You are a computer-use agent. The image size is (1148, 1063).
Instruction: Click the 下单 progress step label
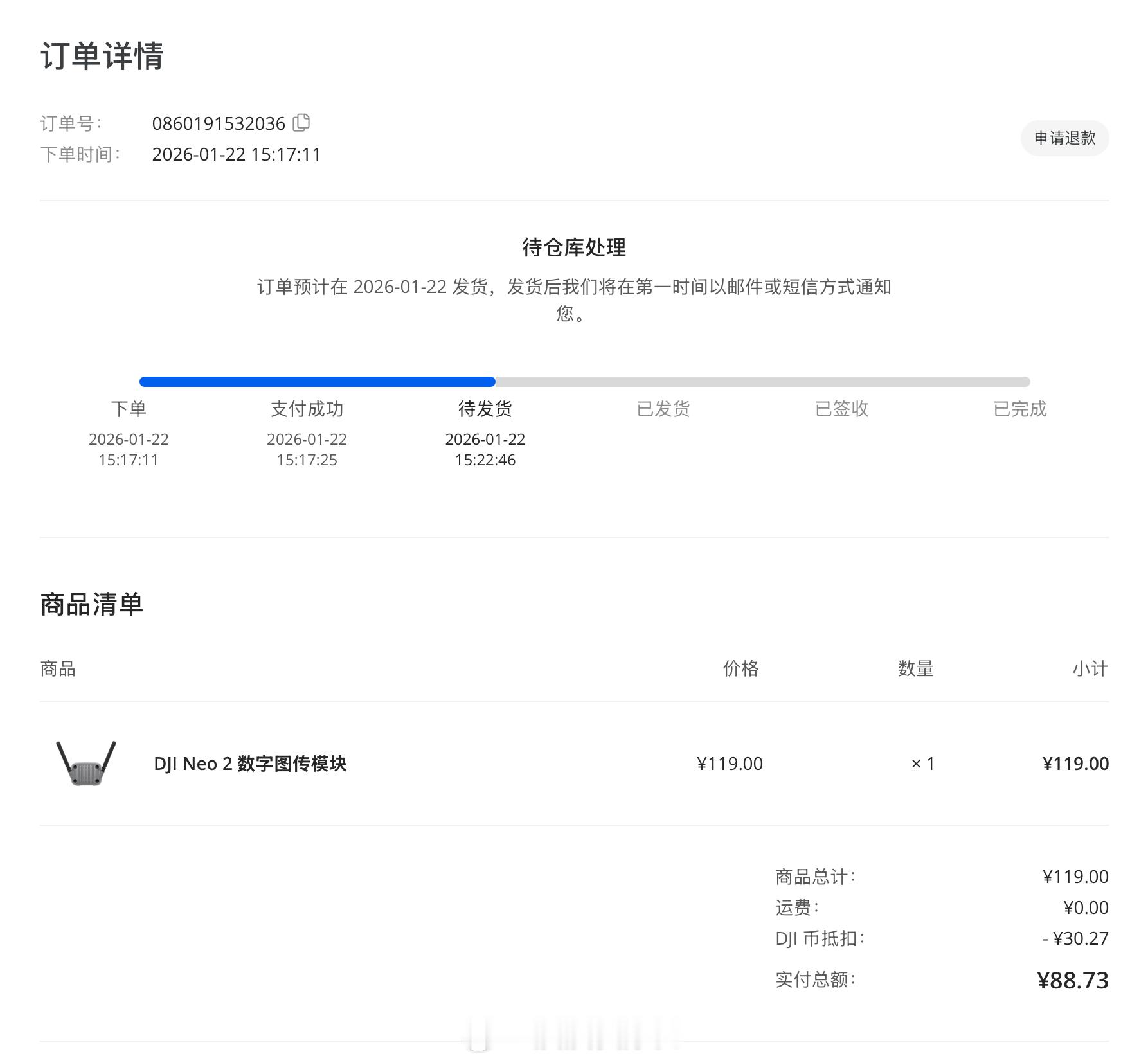(129, 409)
